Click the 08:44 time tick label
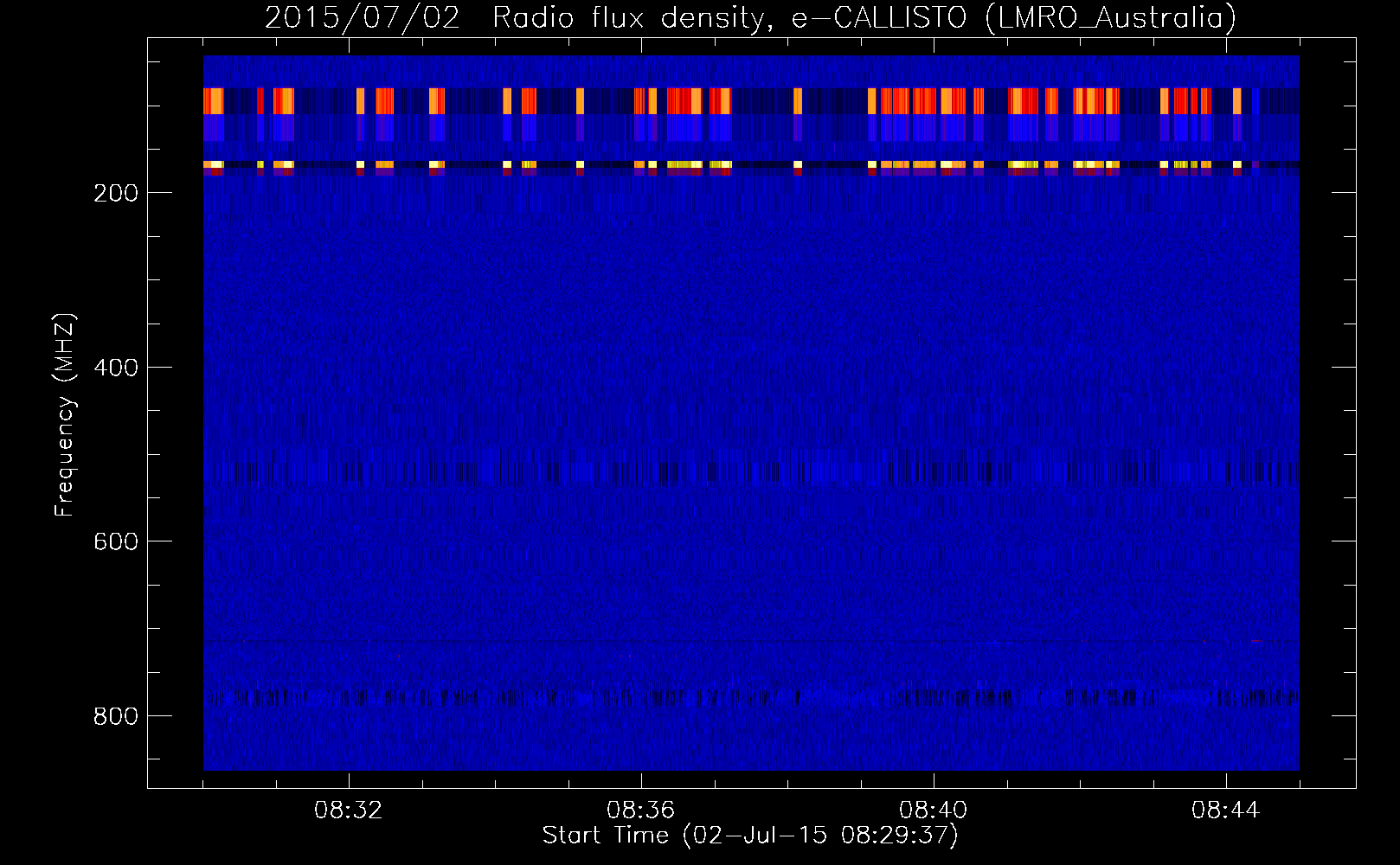Screen dimensions: 1400x865 point(1226,811)
